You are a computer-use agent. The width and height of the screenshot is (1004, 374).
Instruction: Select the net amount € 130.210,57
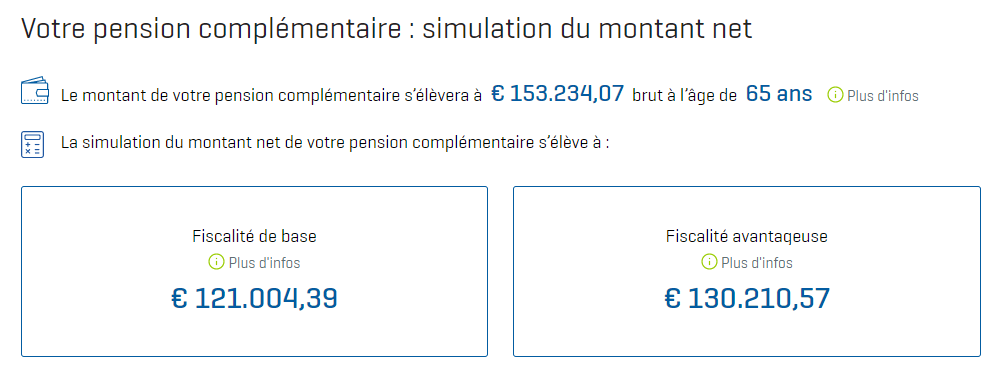(x=747, y=298)
